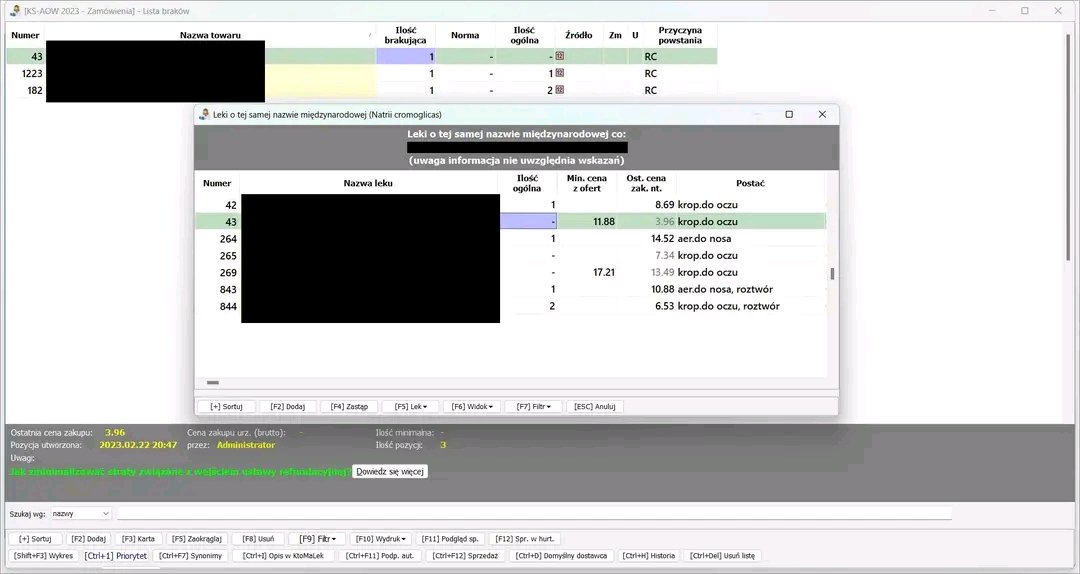1080x574 pixels.
Task: Open the [F7] Filtr dropdown in dialog
Action: 533,407
